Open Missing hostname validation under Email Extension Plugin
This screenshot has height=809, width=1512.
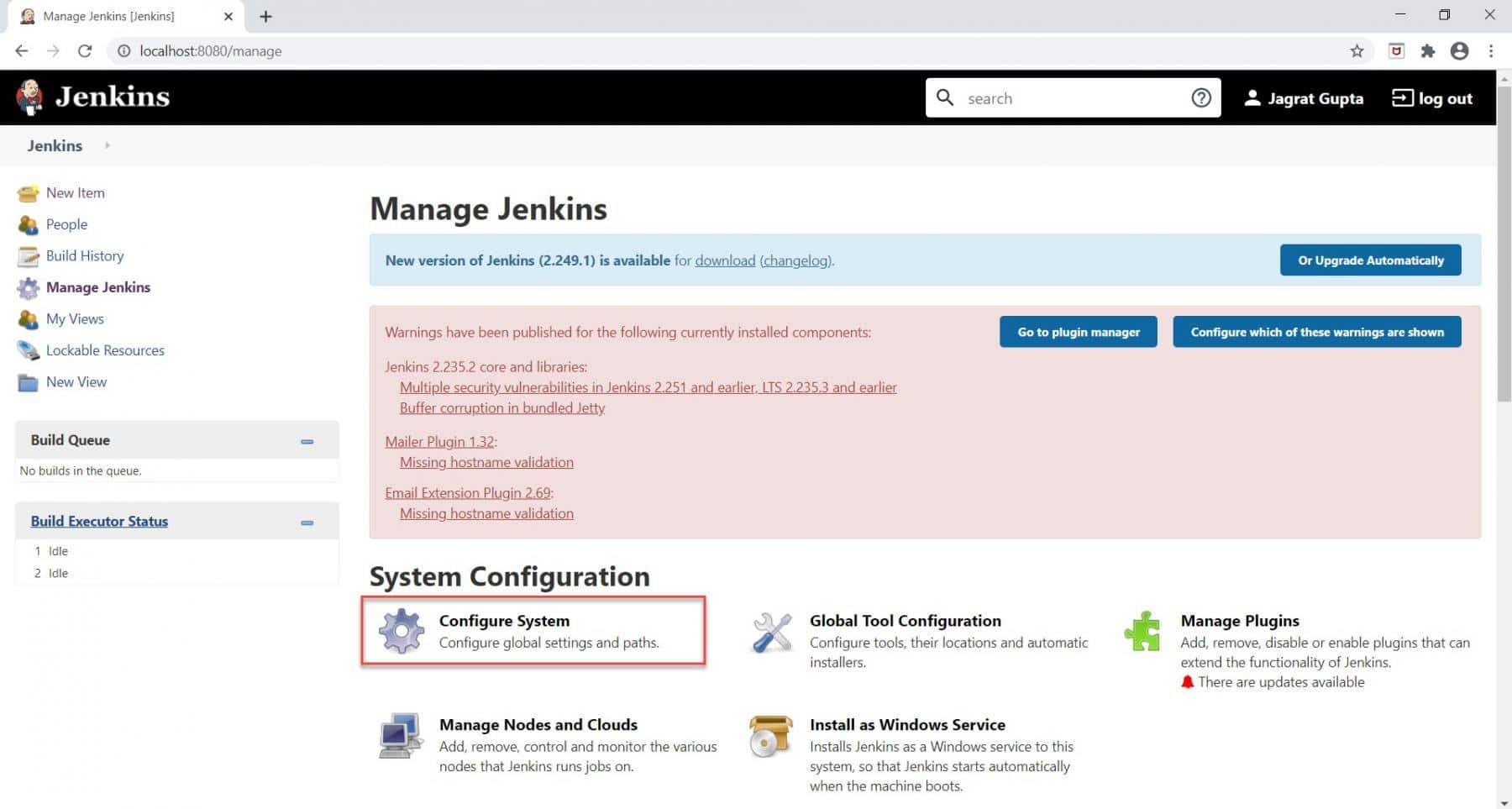pyautogui.click(x=486, y=514)
